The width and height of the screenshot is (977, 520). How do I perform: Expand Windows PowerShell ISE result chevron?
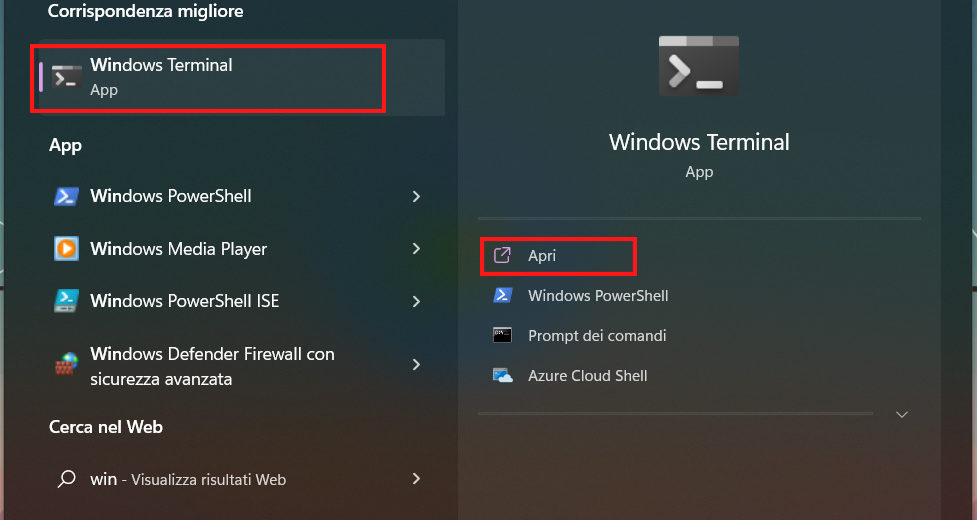click(x=416, y=301)
